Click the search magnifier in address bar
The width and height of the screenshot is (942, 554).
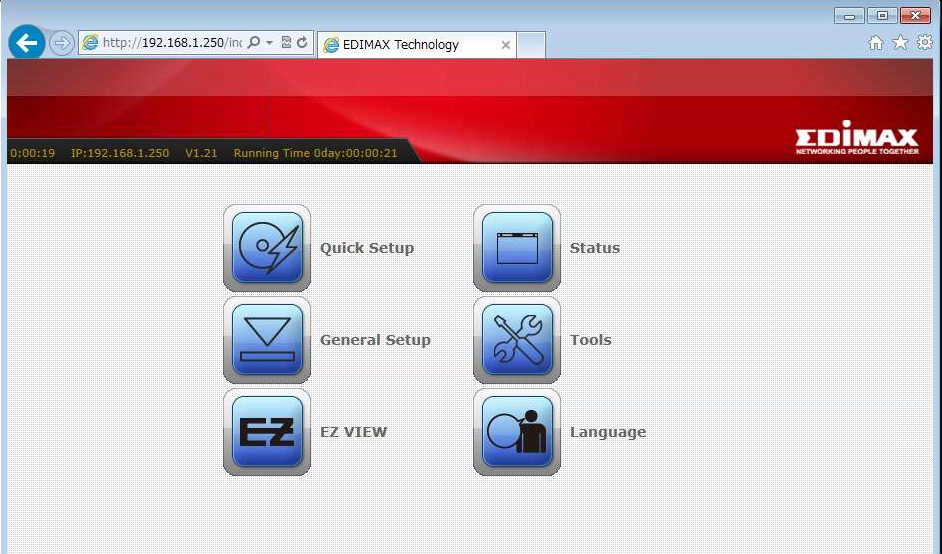[254, 42]
